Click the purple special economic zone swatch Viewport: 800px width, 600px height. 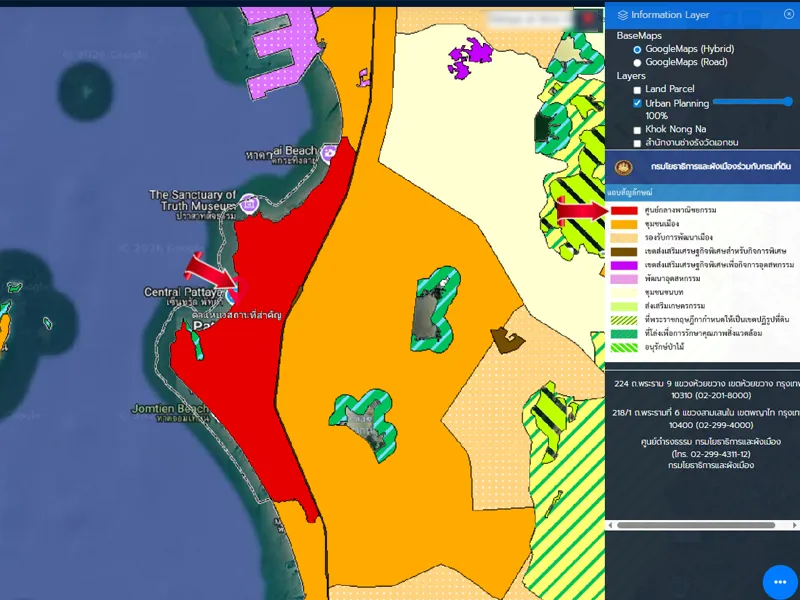coord(625,264)
